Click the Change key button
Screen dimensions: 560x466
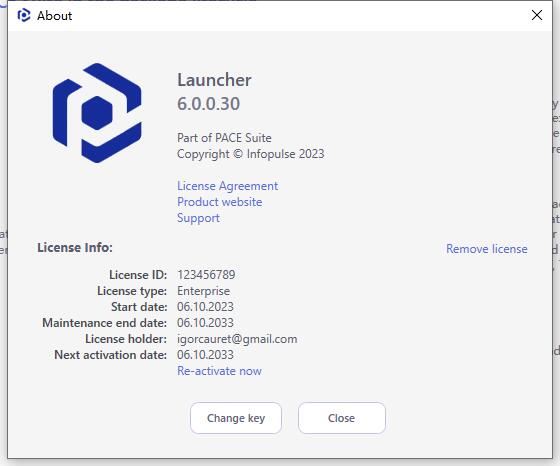pyautogui.click(x=236, y=418)
